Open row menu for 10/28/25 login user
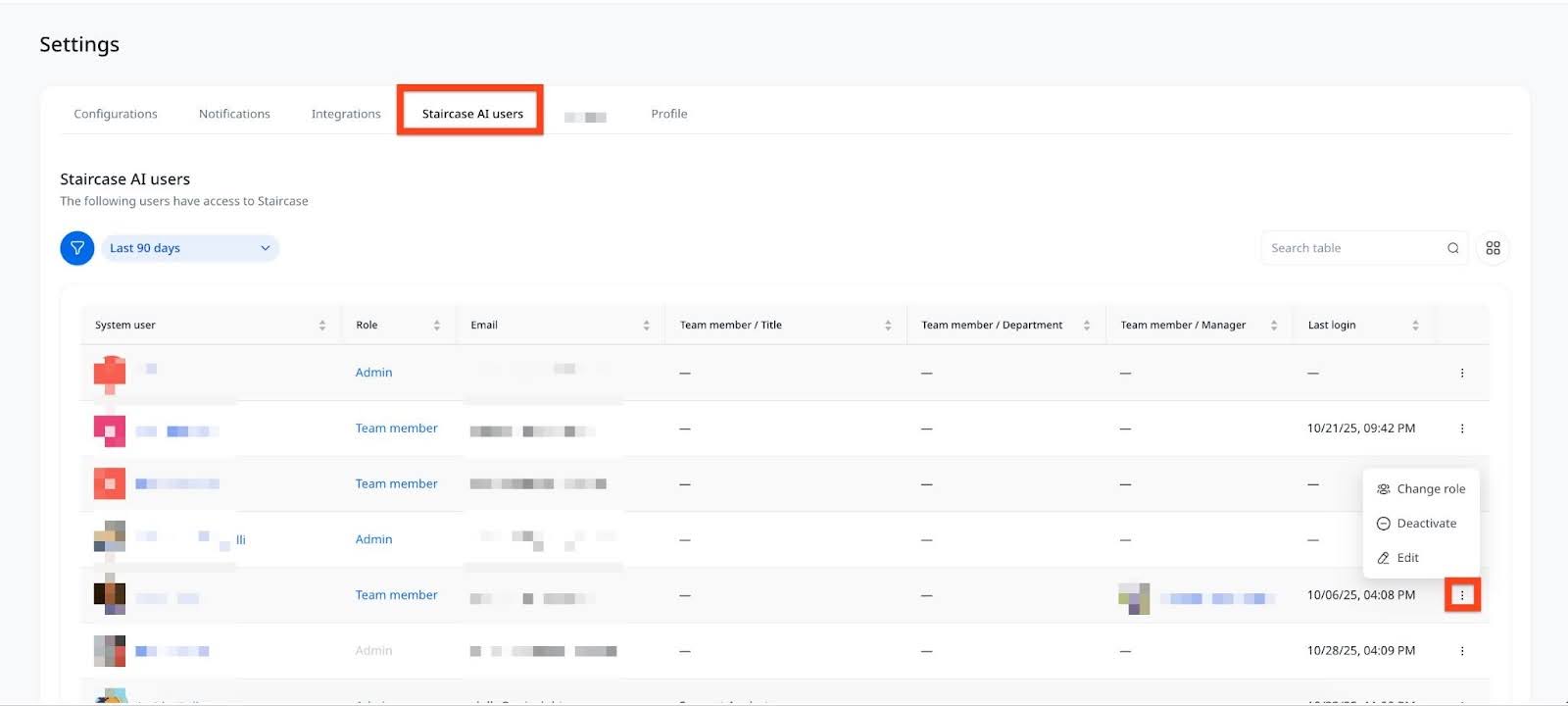Viewport: 1568px width, 706px height. click(1462, 651)
